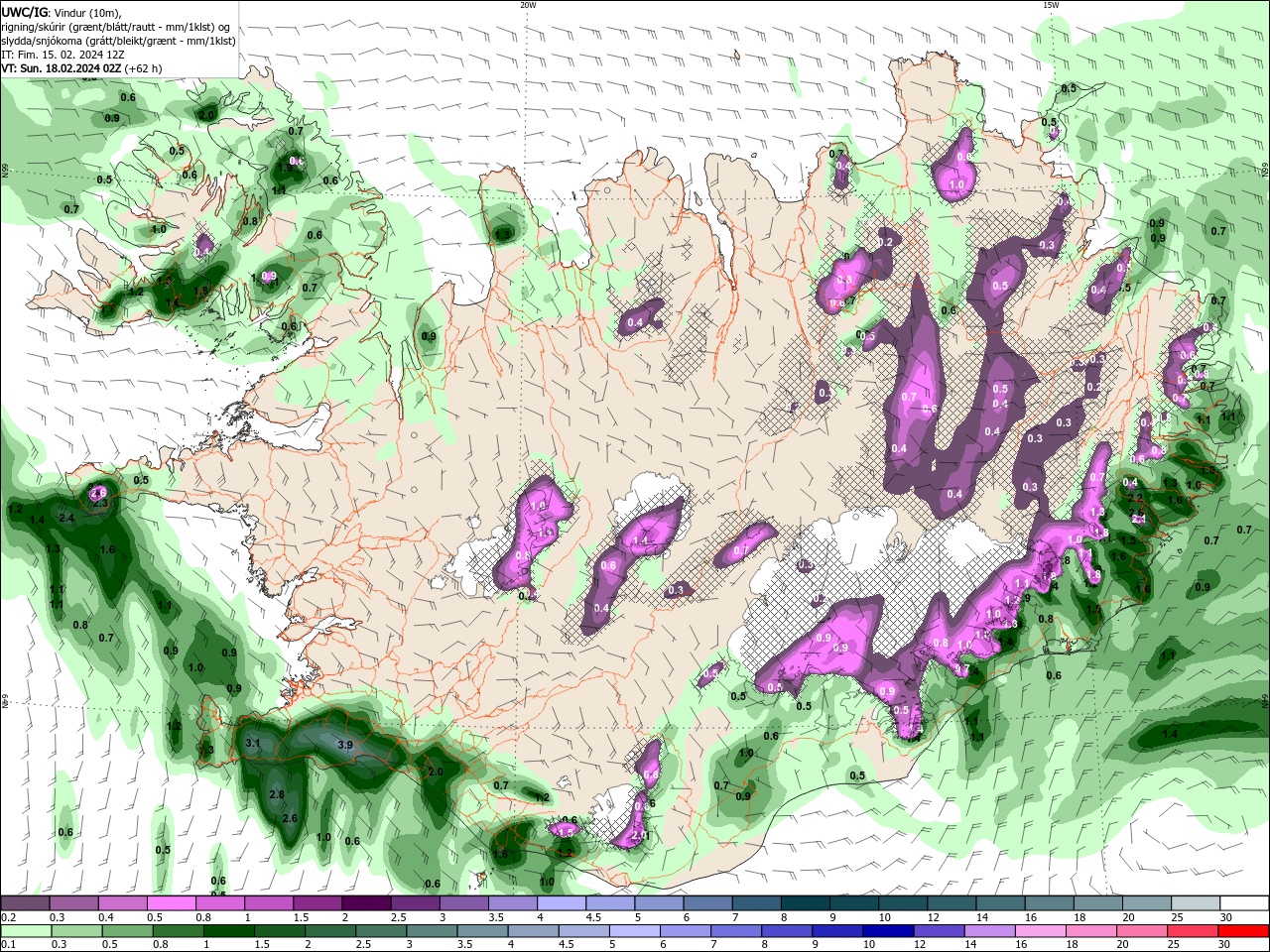Screen dimensions: 1270x952
Task: Click the '3.9' rainfall value on the map
Action: (x=345, y=745)
